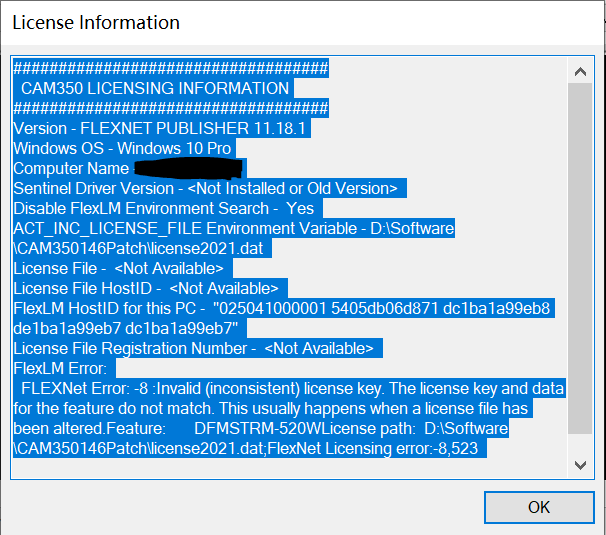Select the Disable FlexLM Environment Search line
This screenshot has height=535, width=606.
tap(164, 208)
